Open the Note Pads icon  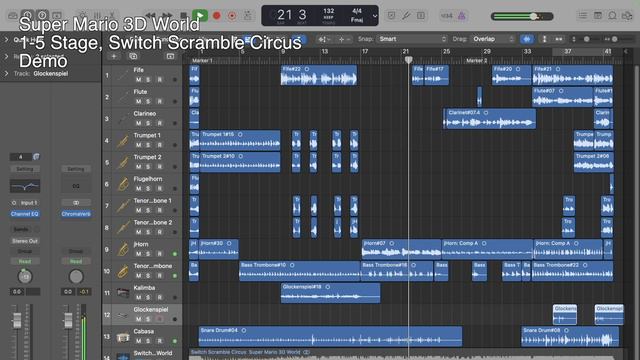(598, 16)
